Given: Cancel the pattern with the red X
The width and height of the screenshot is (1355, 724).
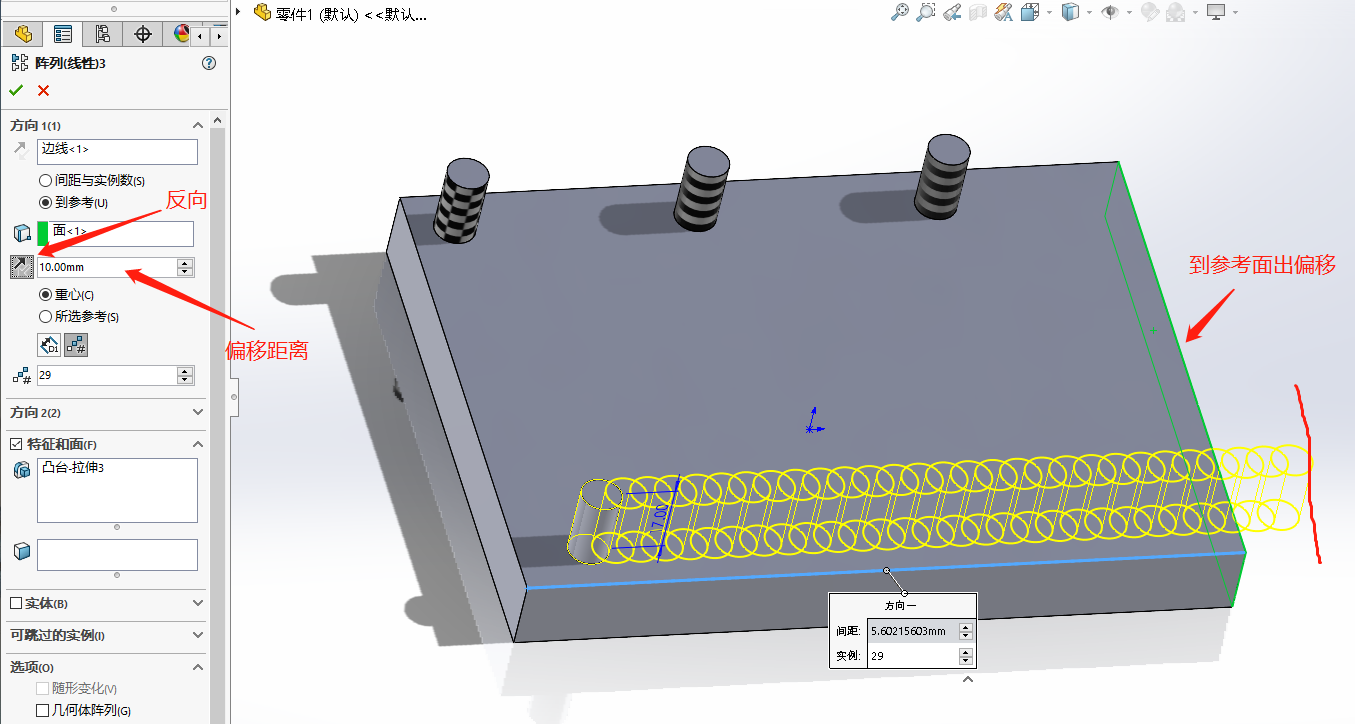Looking at the screenshot, I should point(43,91).
